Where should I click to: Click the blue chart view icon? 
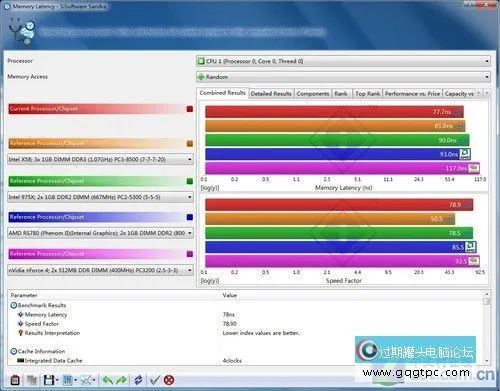[67, 380]
